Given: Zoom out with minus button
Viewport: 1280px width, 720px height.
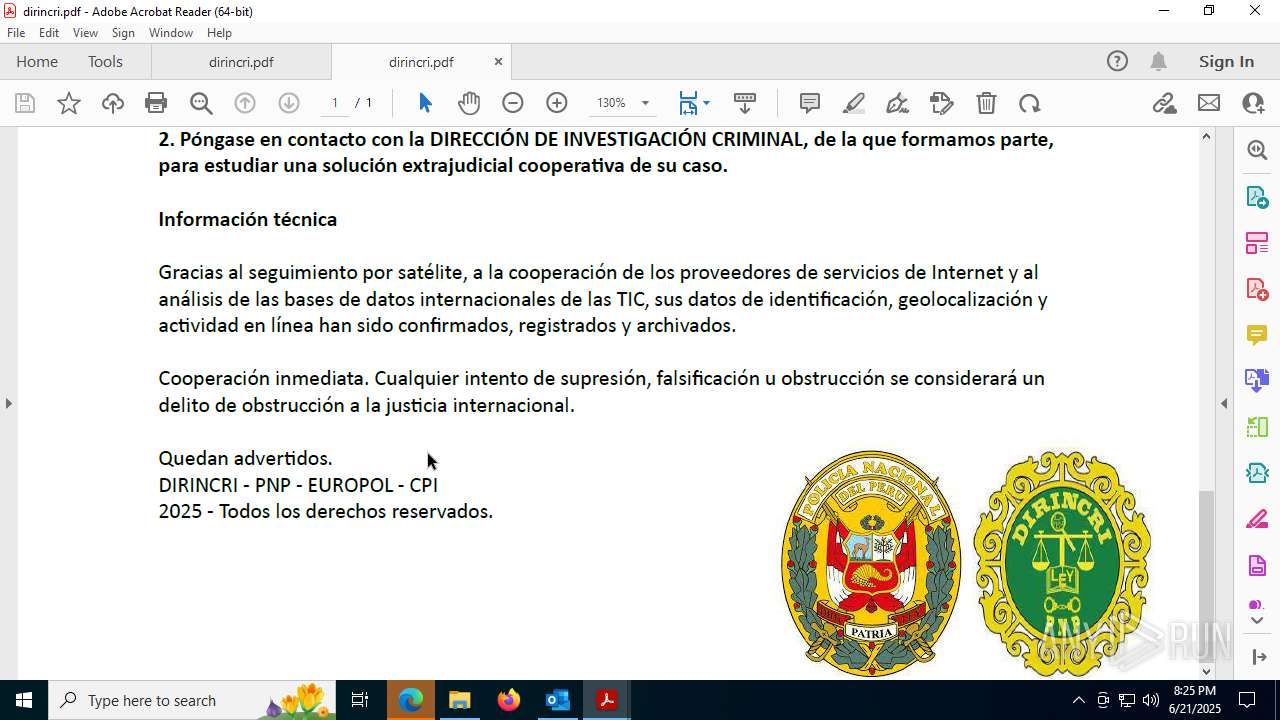Looking at the screenshot, I should tap(513, 103).
